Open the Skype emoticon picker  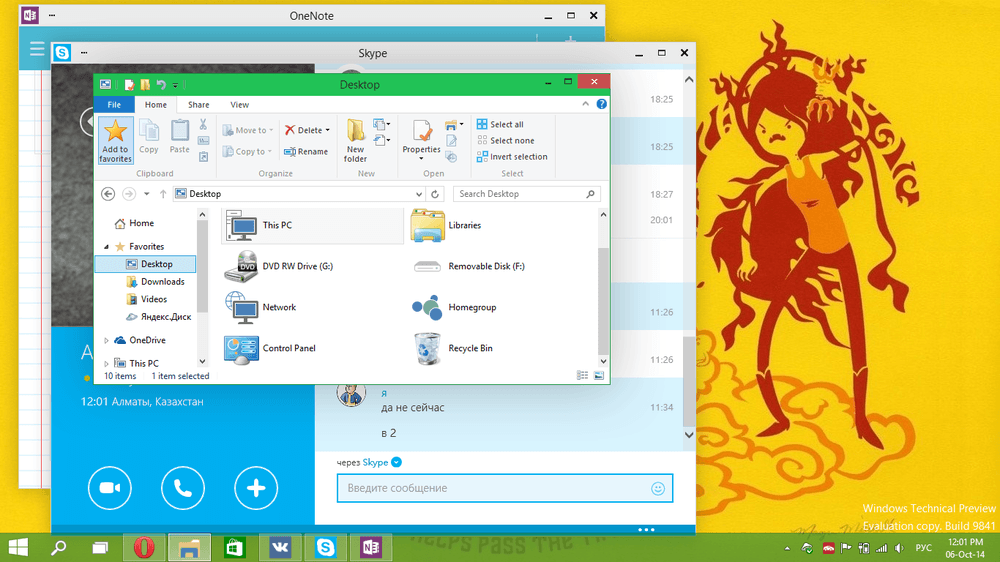click(x=658, y=489)
